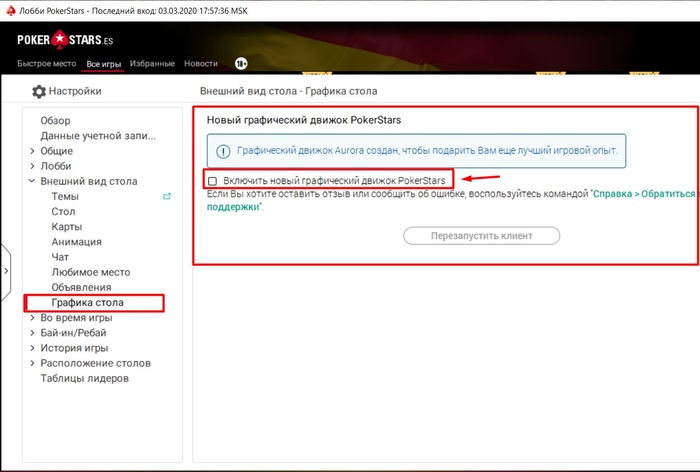
Task: Select Темы settings item
Action: coord(65,196)
